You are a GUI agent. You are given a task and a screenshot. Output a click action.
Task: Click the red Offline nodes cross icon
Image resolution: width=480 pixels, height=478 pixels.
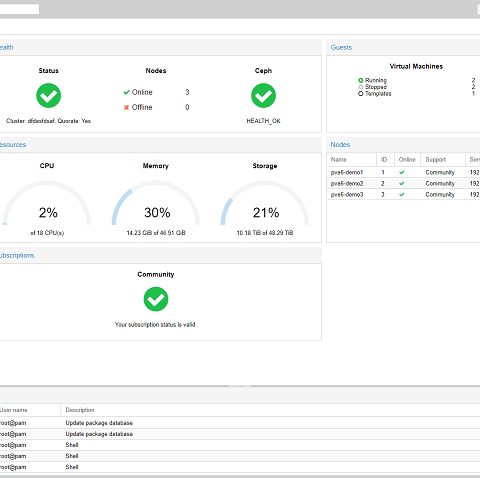tap(126, 107)
